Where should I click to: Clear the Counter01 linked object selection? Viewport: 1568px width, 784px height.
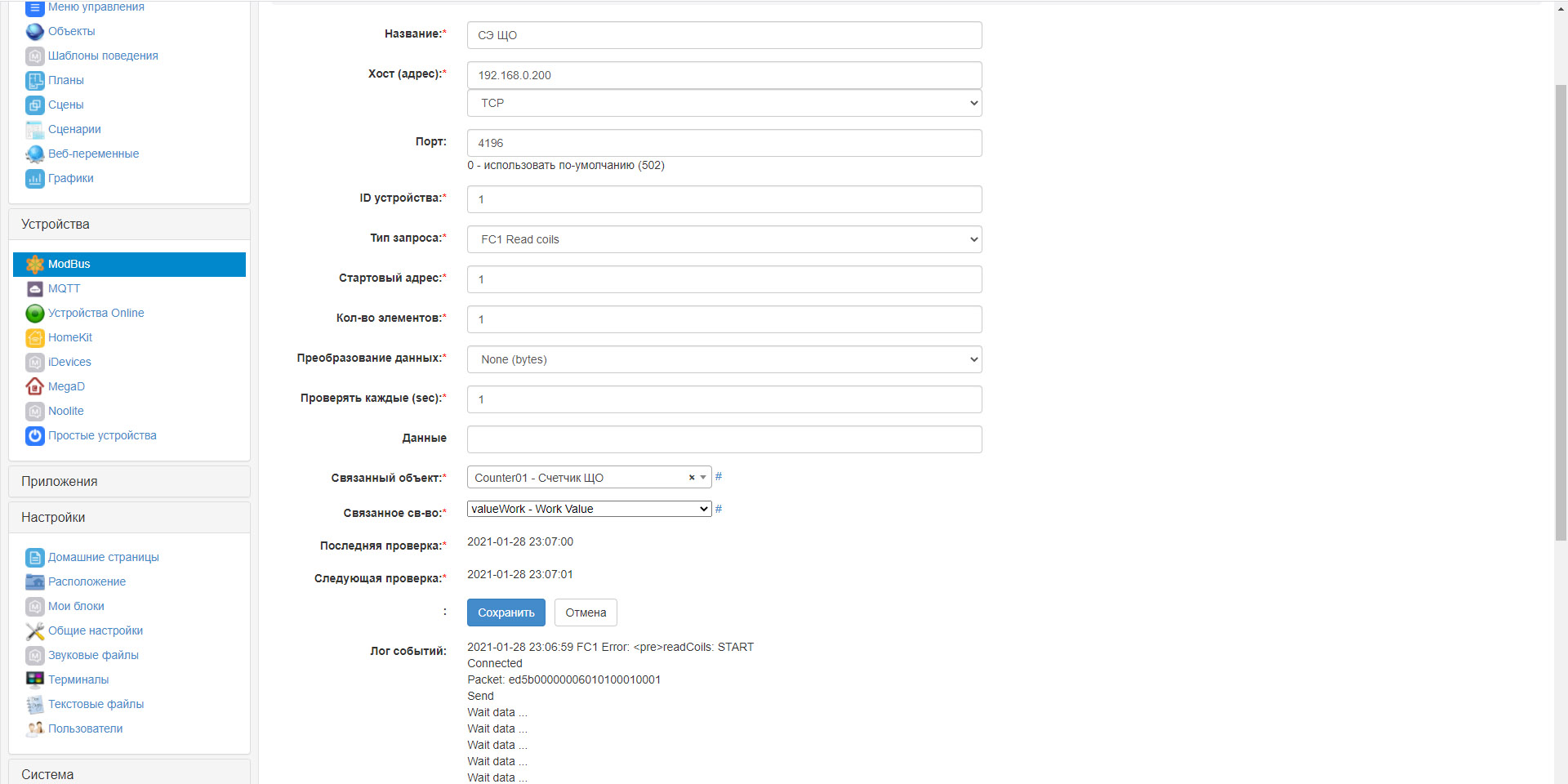pos(692,478)
